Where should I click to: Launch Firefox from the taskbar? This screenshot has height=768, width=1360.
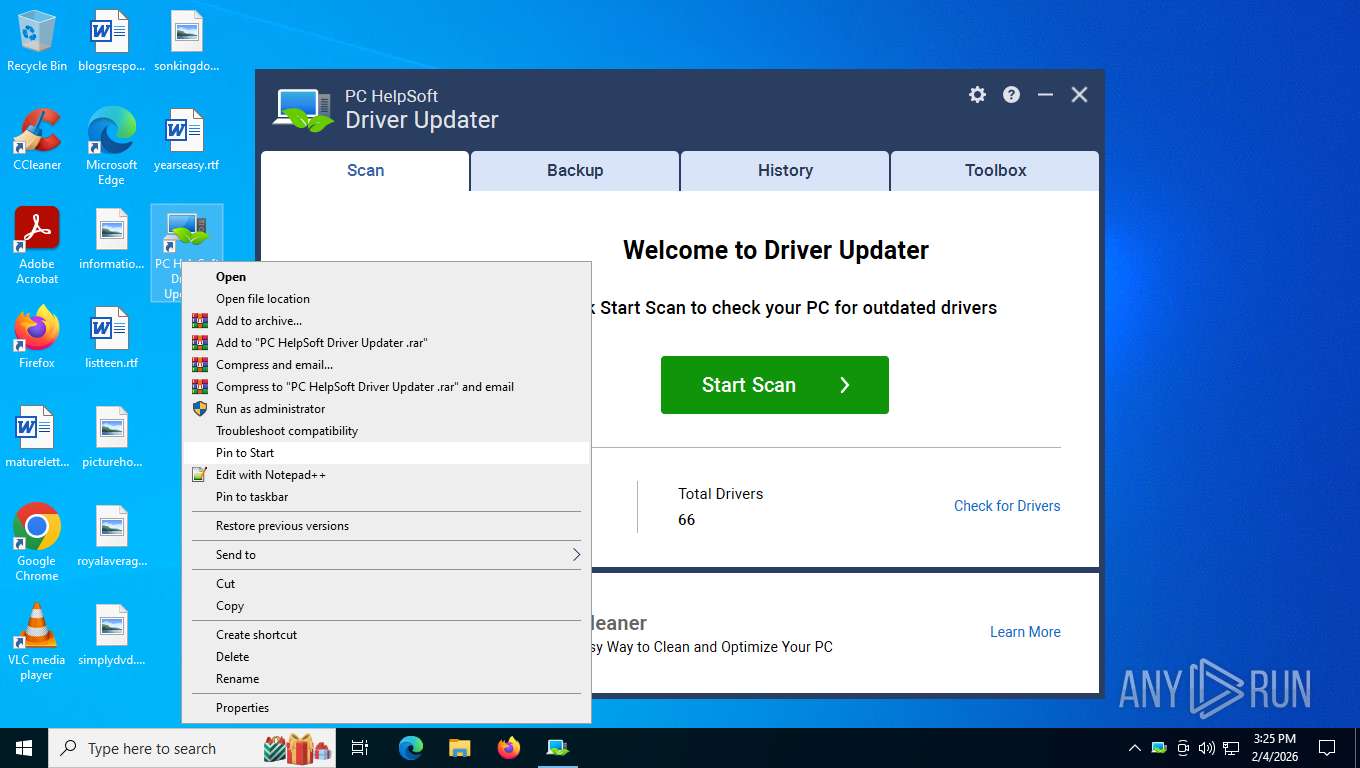[509, 748]
